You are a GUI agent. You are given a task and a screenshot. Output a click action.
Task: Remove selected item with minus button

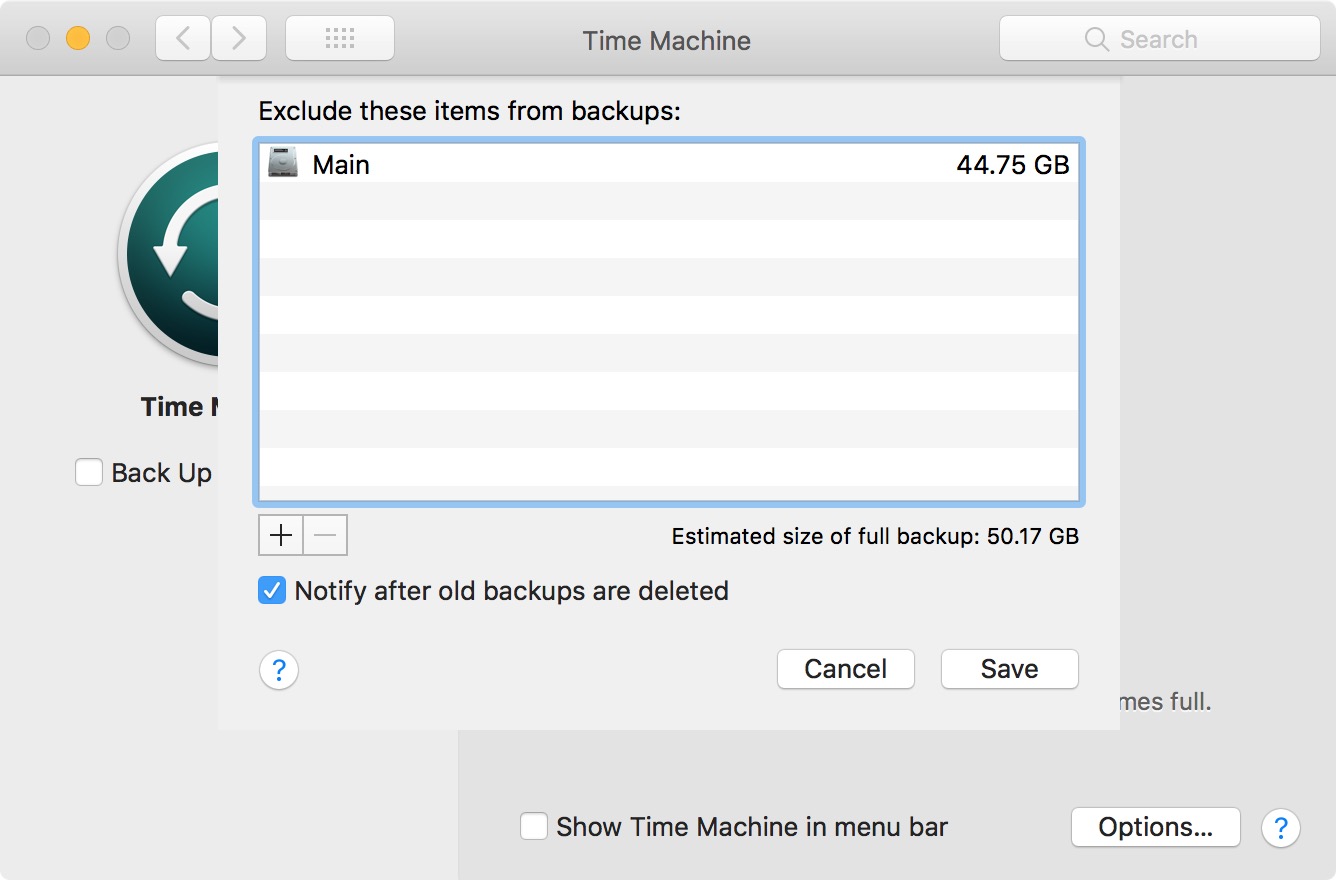[326, 536]
